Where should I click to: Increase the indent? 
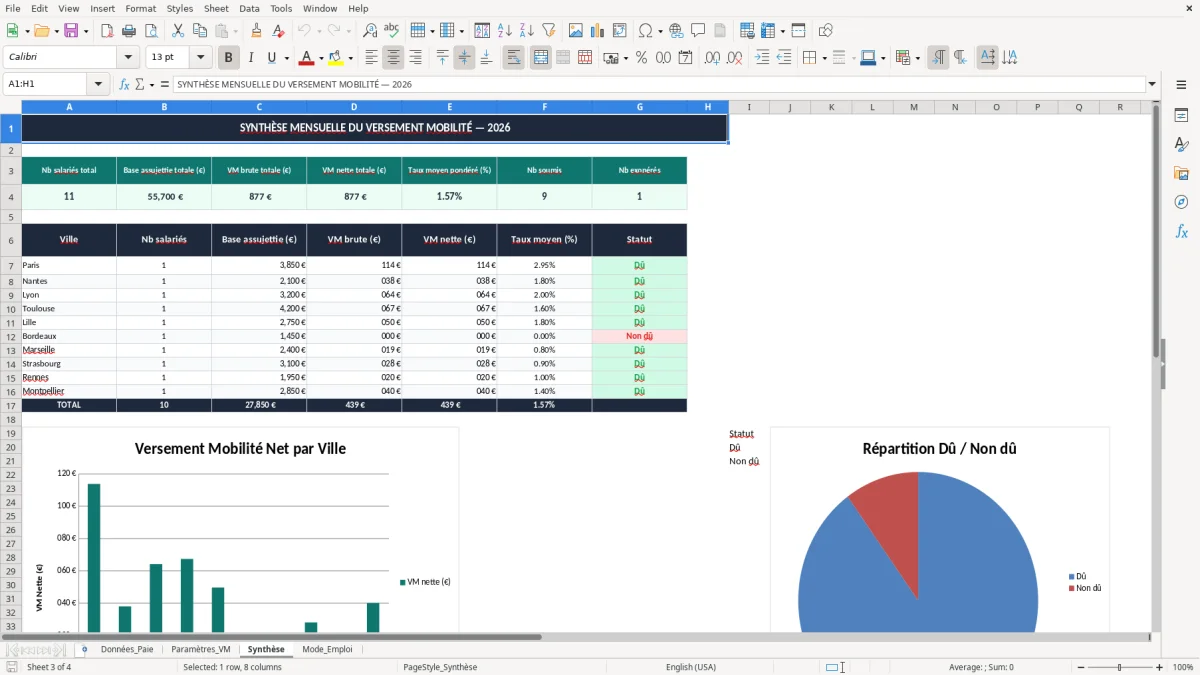762,58
